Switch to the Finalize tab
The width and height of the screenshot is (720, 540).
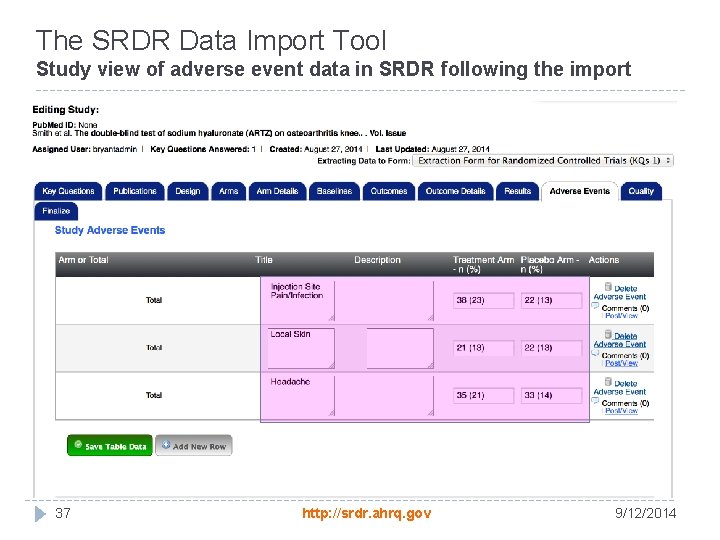coord(56,211)
